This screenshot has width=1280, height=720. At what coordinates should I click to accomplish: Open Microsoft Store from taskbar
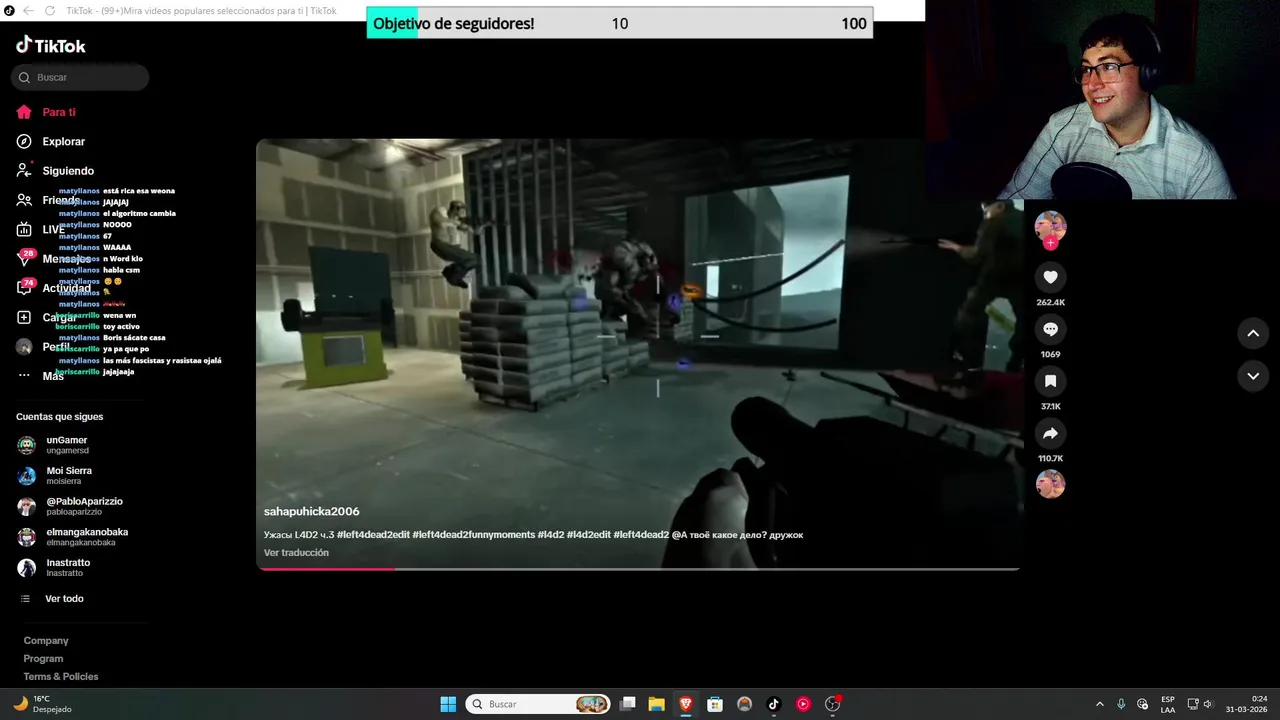(x=715, y=704)
